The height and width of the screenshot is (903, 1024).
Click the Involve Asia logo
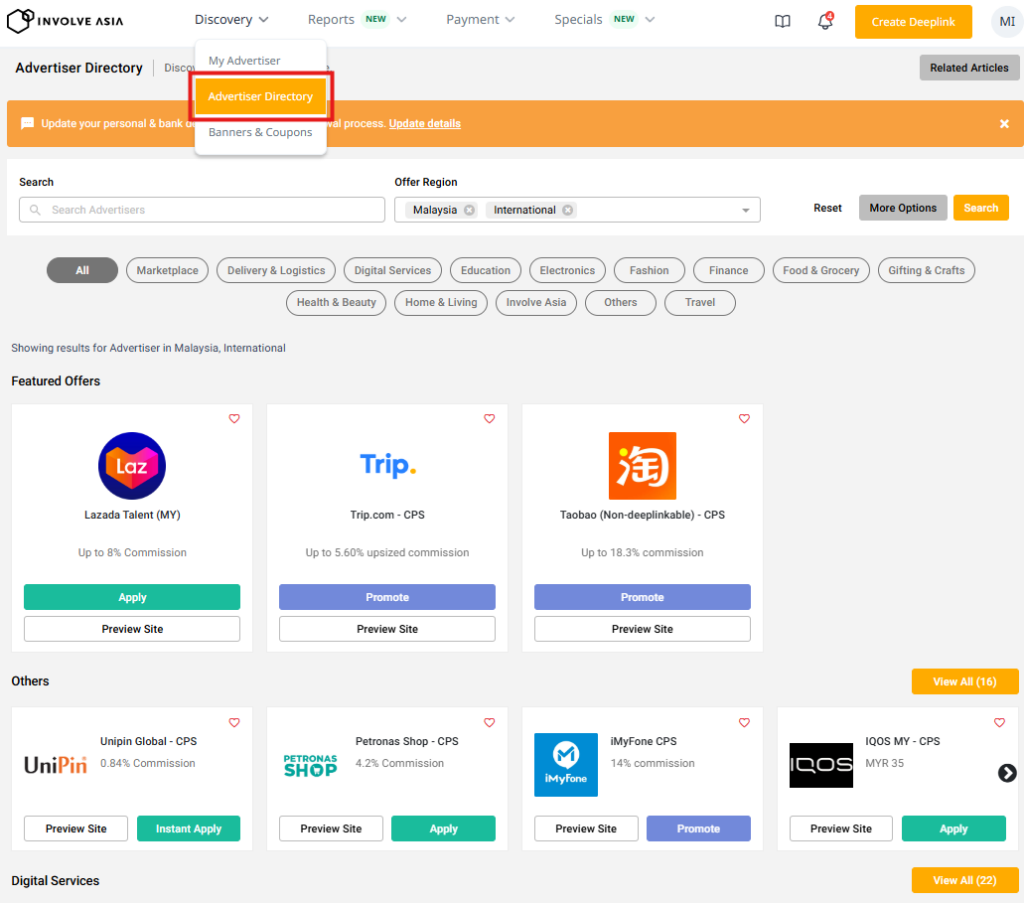point(66,20)
